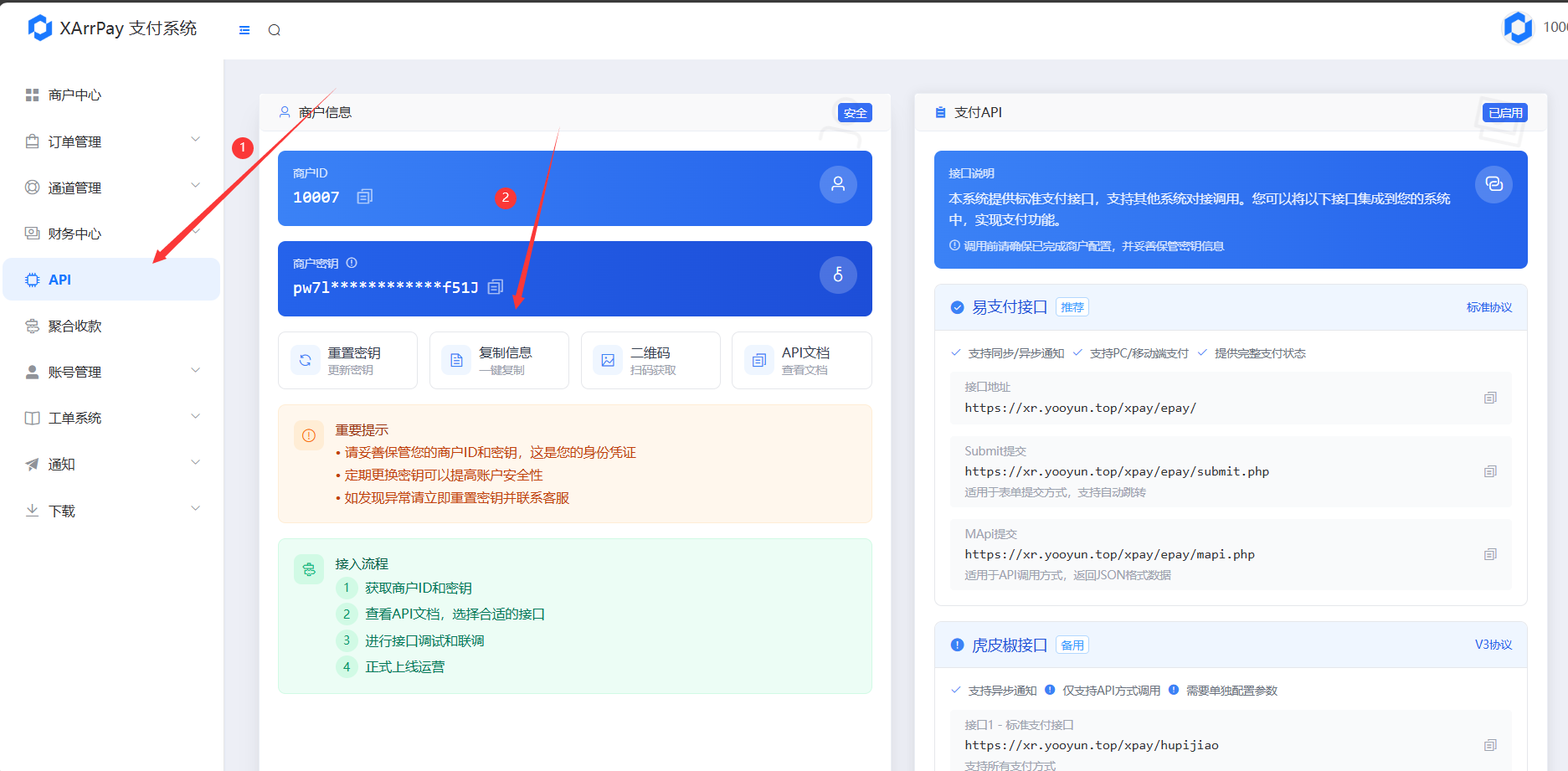Copy the merchant secret key via copy icon
This screenshot has width=1568, height=771.
click(495, 287)
